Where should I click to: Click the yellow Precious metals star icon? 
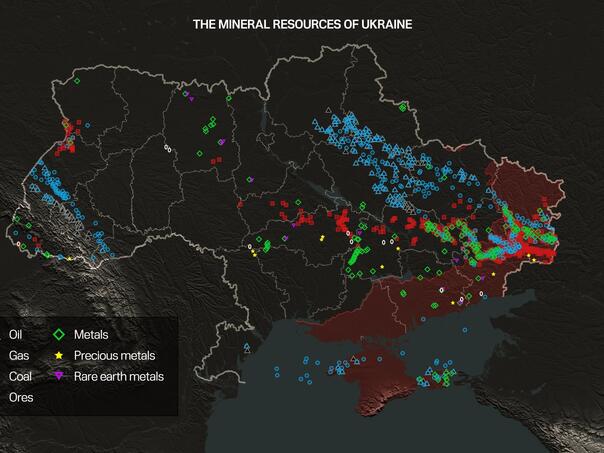(x=59, y=355)
